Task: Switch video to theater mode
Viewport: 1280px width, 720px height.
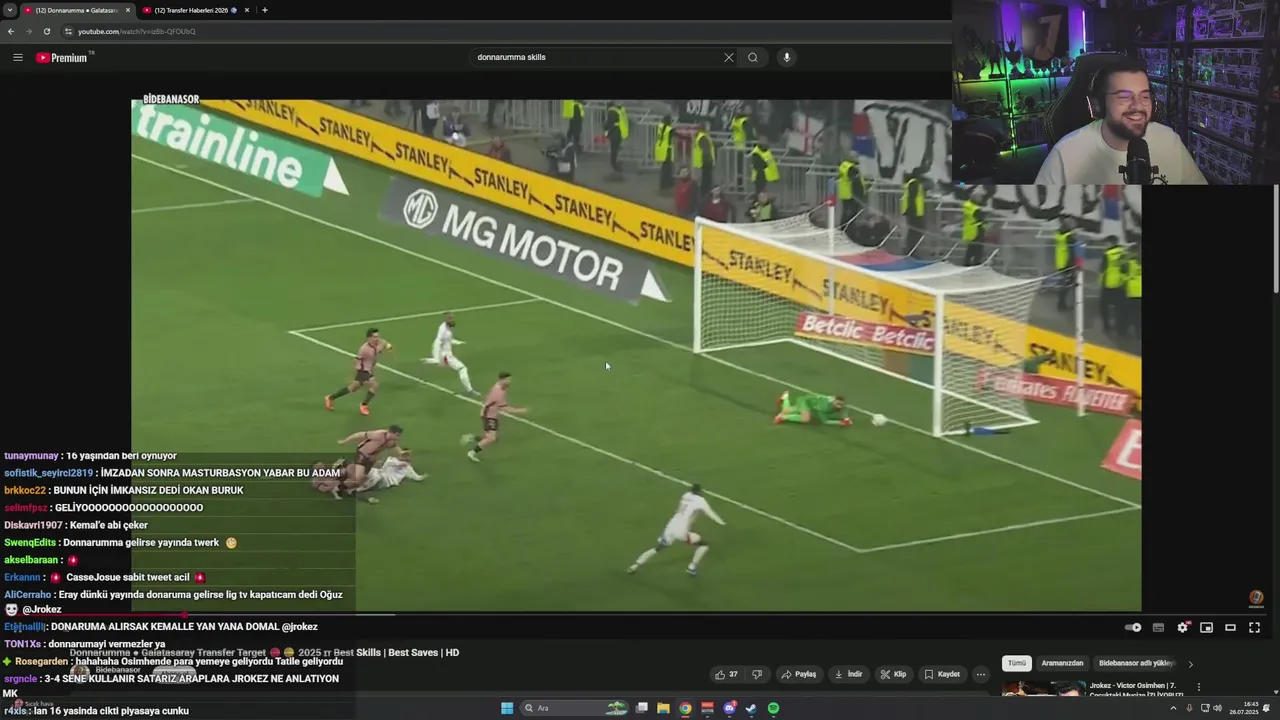Action: (1231, 627)
